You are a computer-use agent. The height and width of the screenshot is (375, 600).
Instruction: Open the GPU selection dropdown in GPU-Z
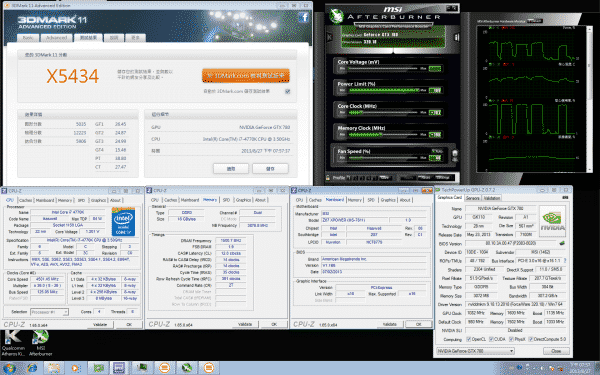coord(476,351)
